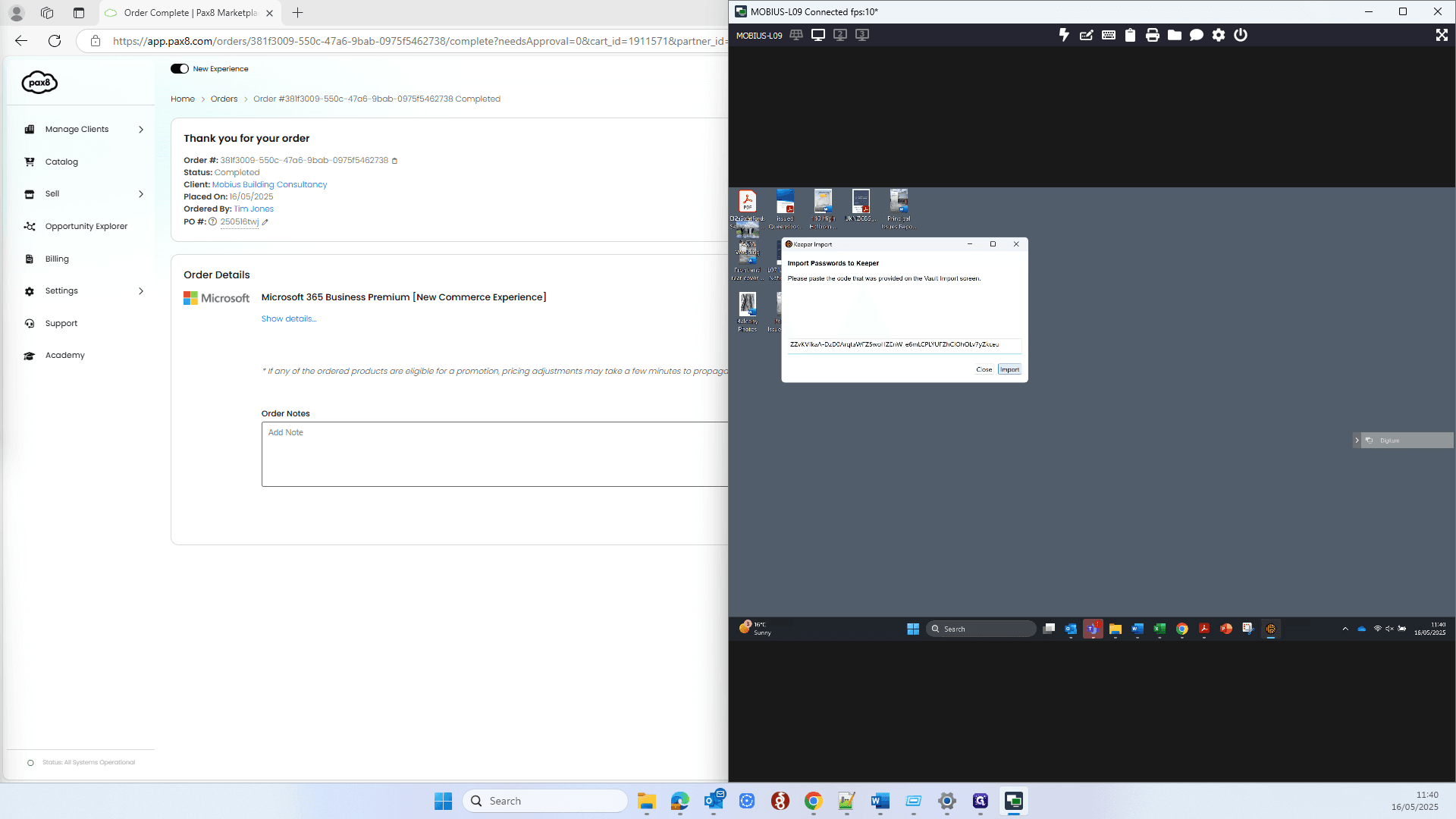Click the Microsoft 365 Business Premium product name

click(x=403, y=297)
